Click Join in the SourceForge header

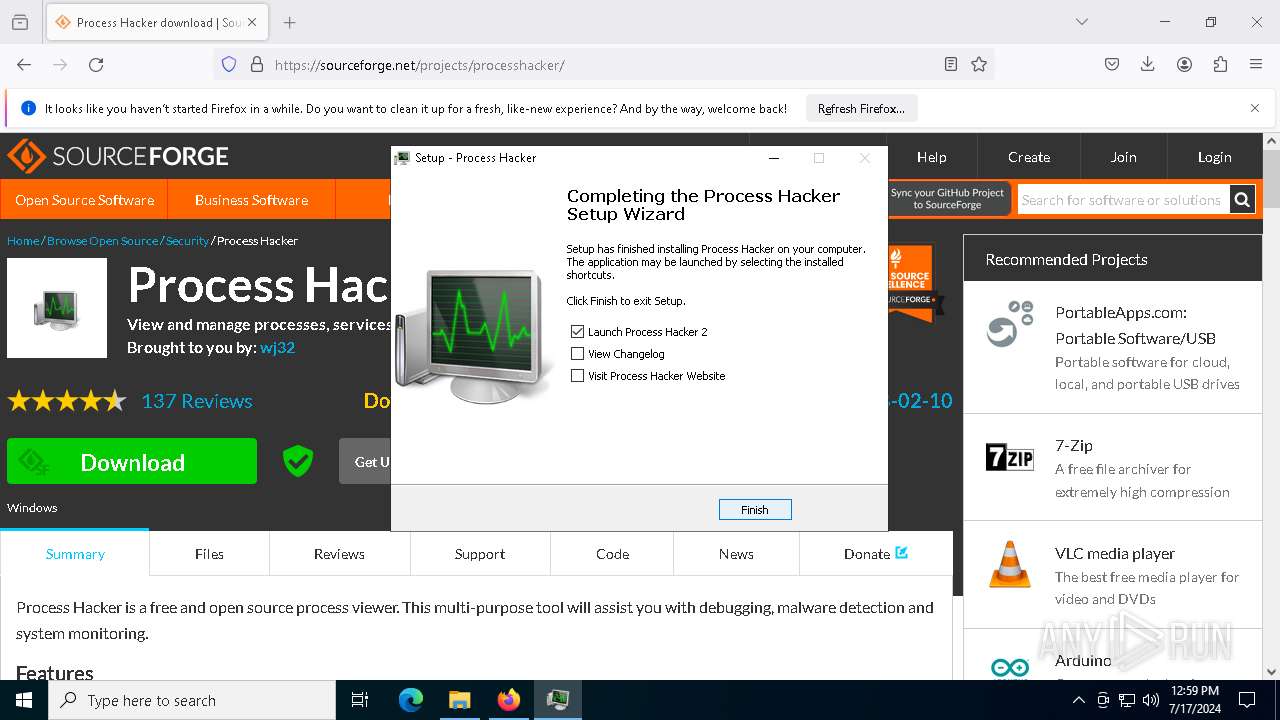coord(1123,157)
